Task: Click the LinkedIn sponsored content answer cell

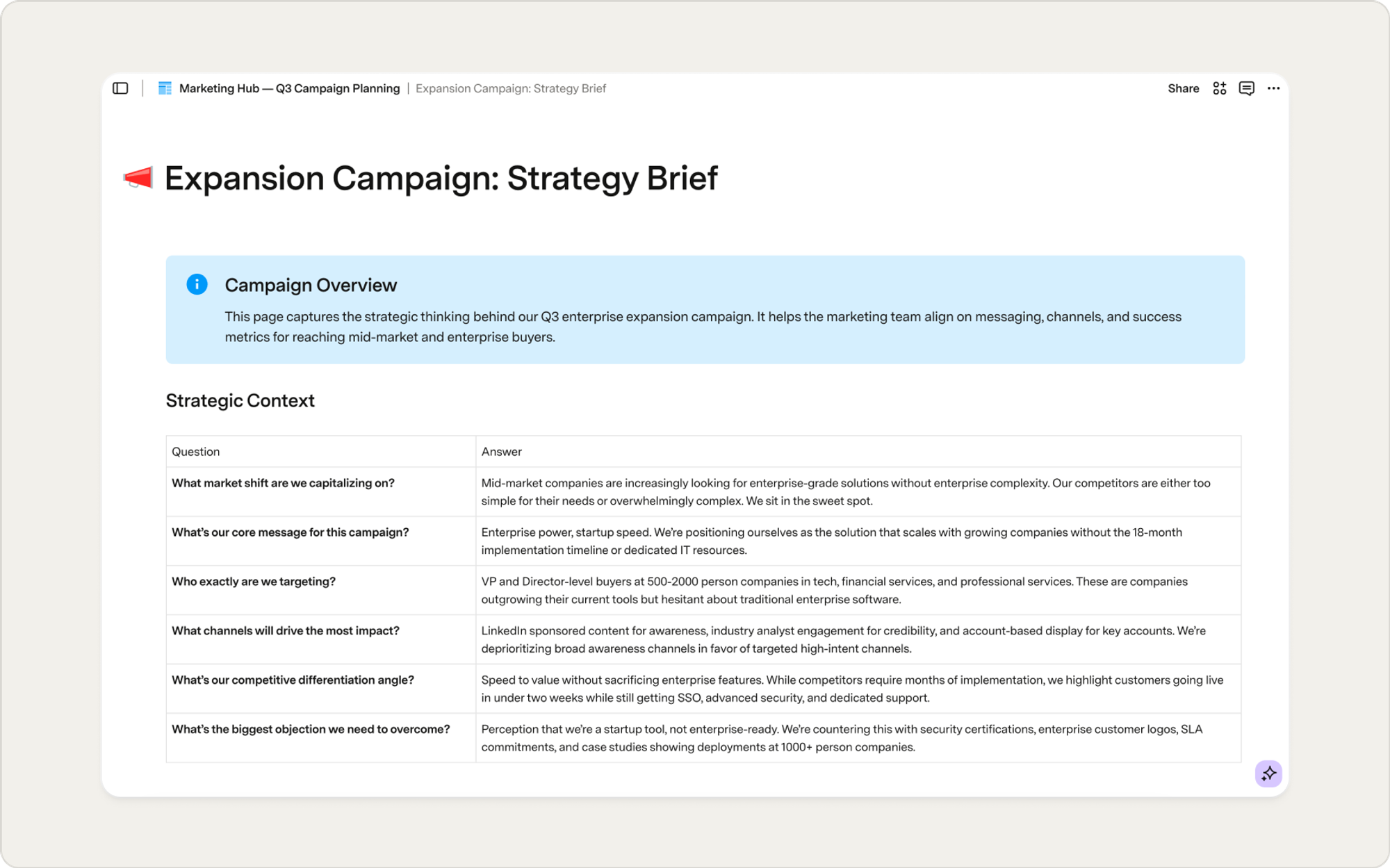Action: click(x=858, y=639)
